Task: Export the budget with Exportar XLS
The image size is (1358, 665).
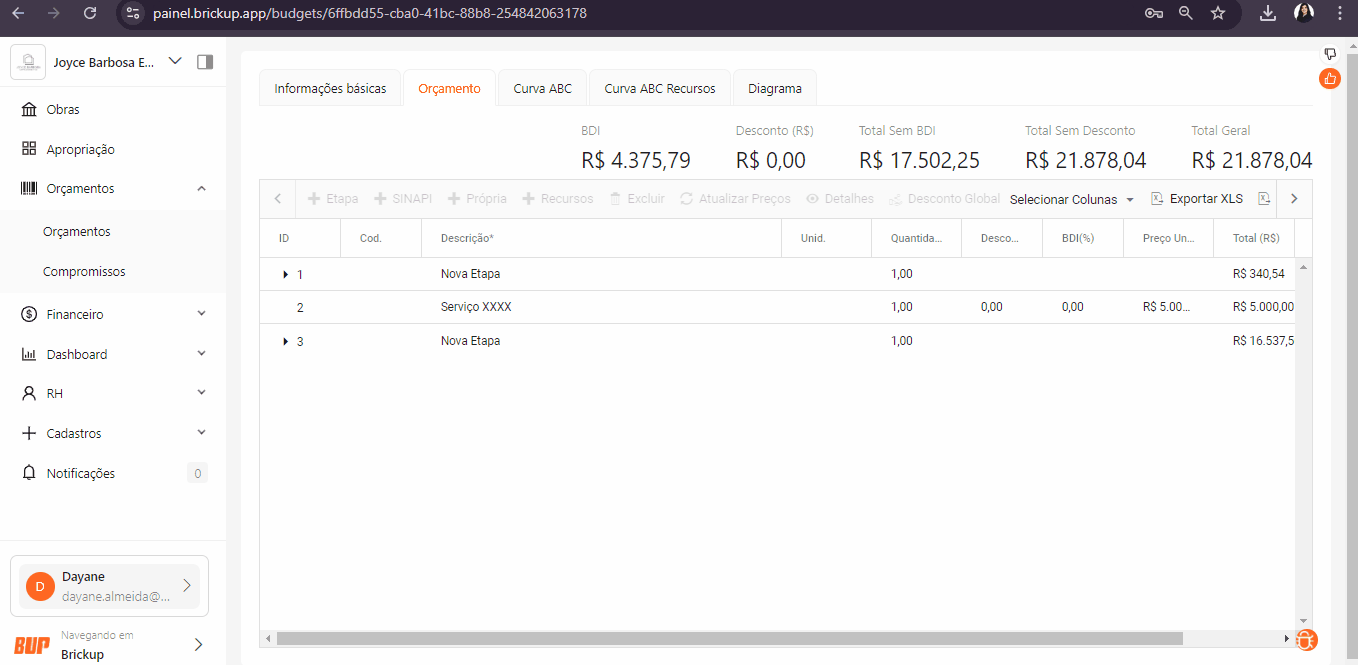Action: pyautogui.click(x=1197, y=199)
